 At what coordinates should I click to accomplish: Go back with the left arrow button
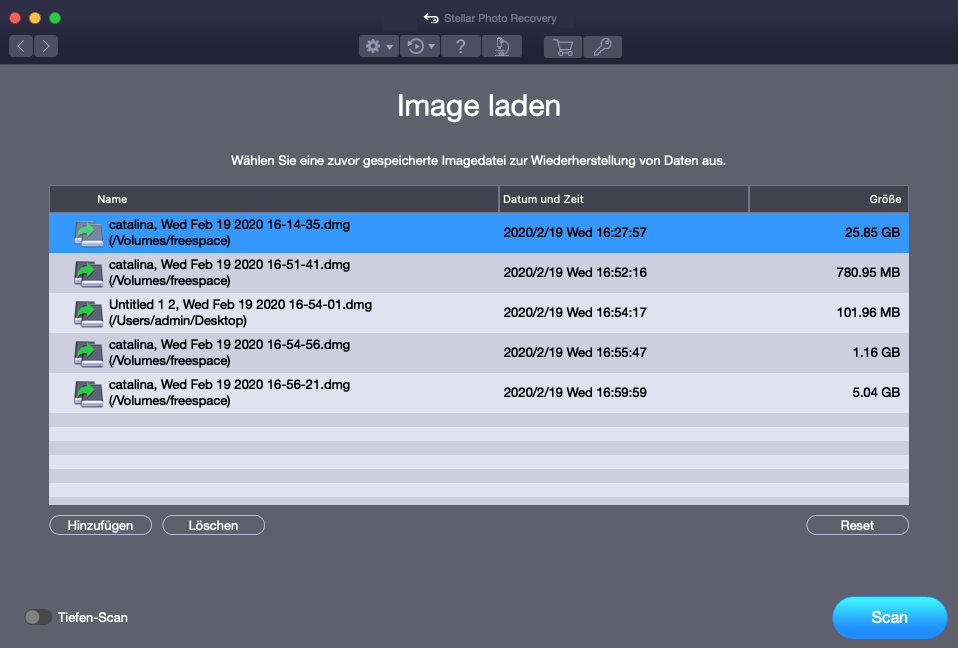[x=21, y=46]
